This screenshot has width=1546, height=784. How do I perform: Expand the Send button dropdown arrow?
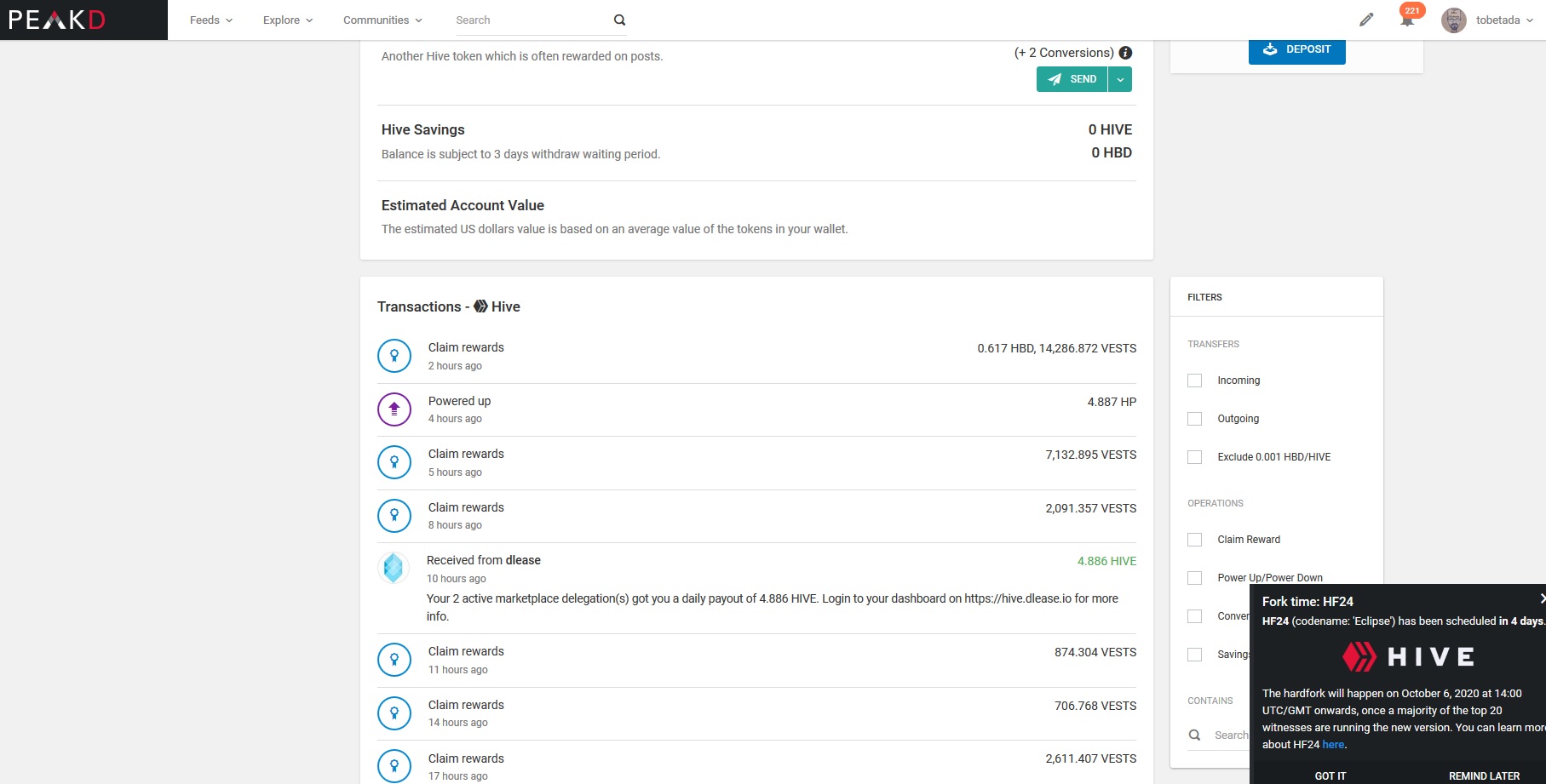(x=1120, y=79)
